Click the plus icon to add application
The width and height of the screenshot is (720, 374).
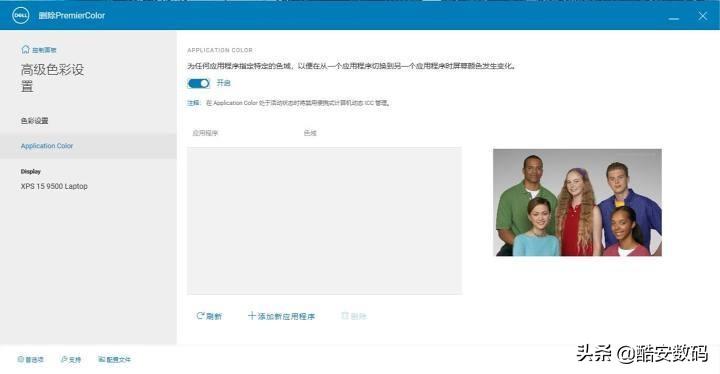click(x=252, y=316)
